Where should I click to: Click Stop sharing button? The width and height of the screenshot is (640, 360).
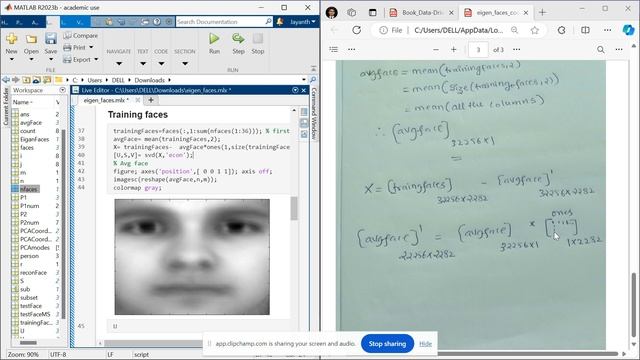[387, 344]
